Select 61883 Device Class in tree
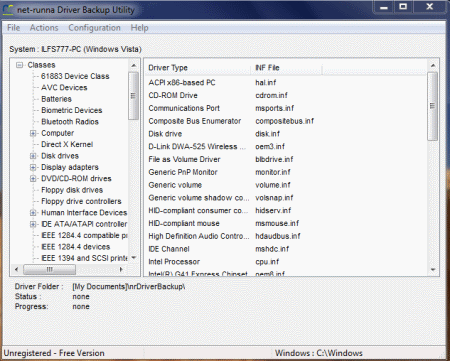Screen dimensions: 450x361 tap(75, 76)
